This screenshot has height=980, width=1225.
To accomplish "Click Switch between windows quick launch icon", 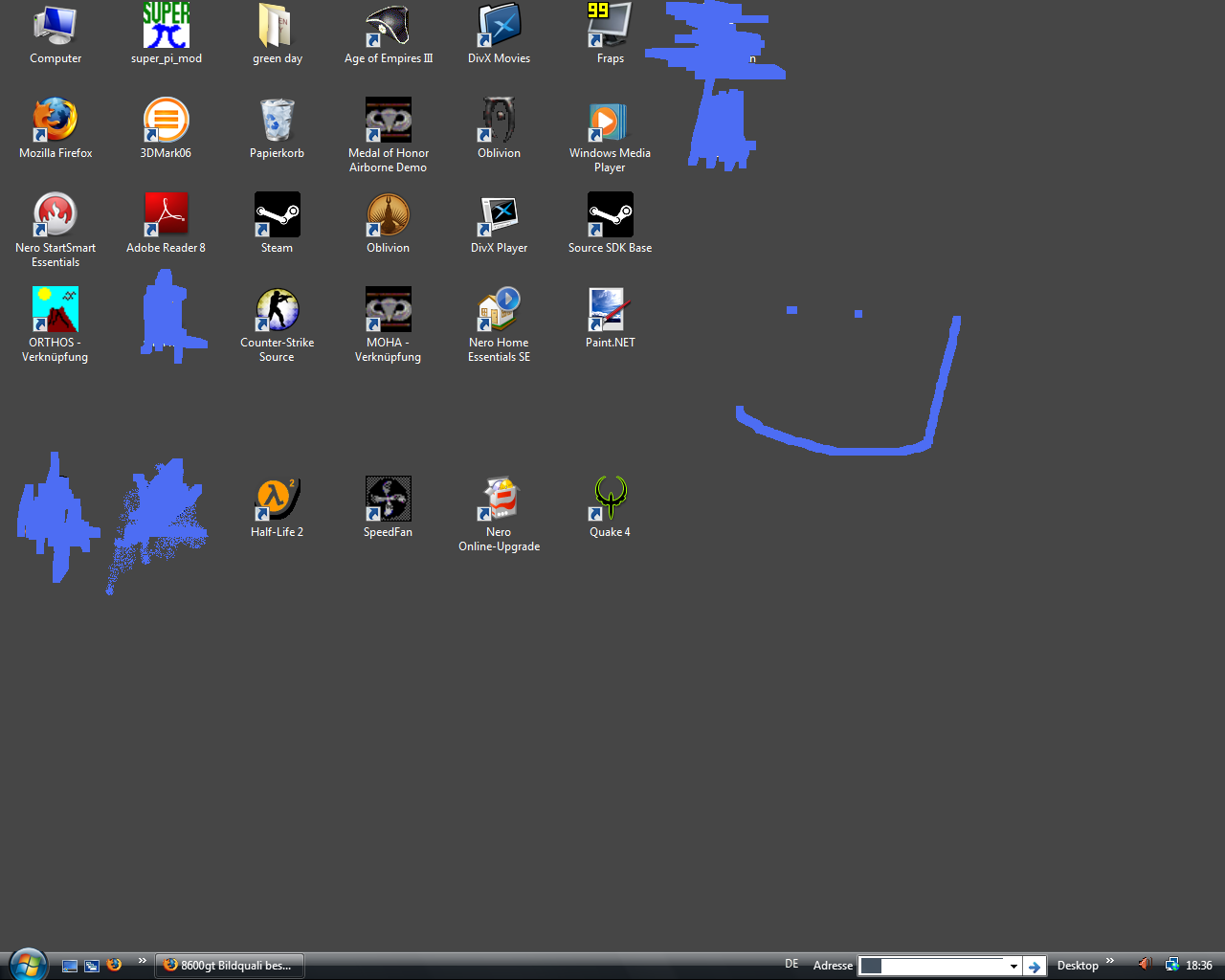I will [x=92, y=966].
